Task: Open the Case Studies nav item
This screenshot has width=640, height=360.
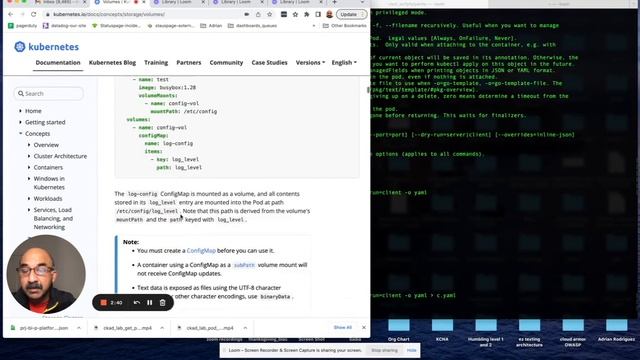Action: [x=269, y=62]
